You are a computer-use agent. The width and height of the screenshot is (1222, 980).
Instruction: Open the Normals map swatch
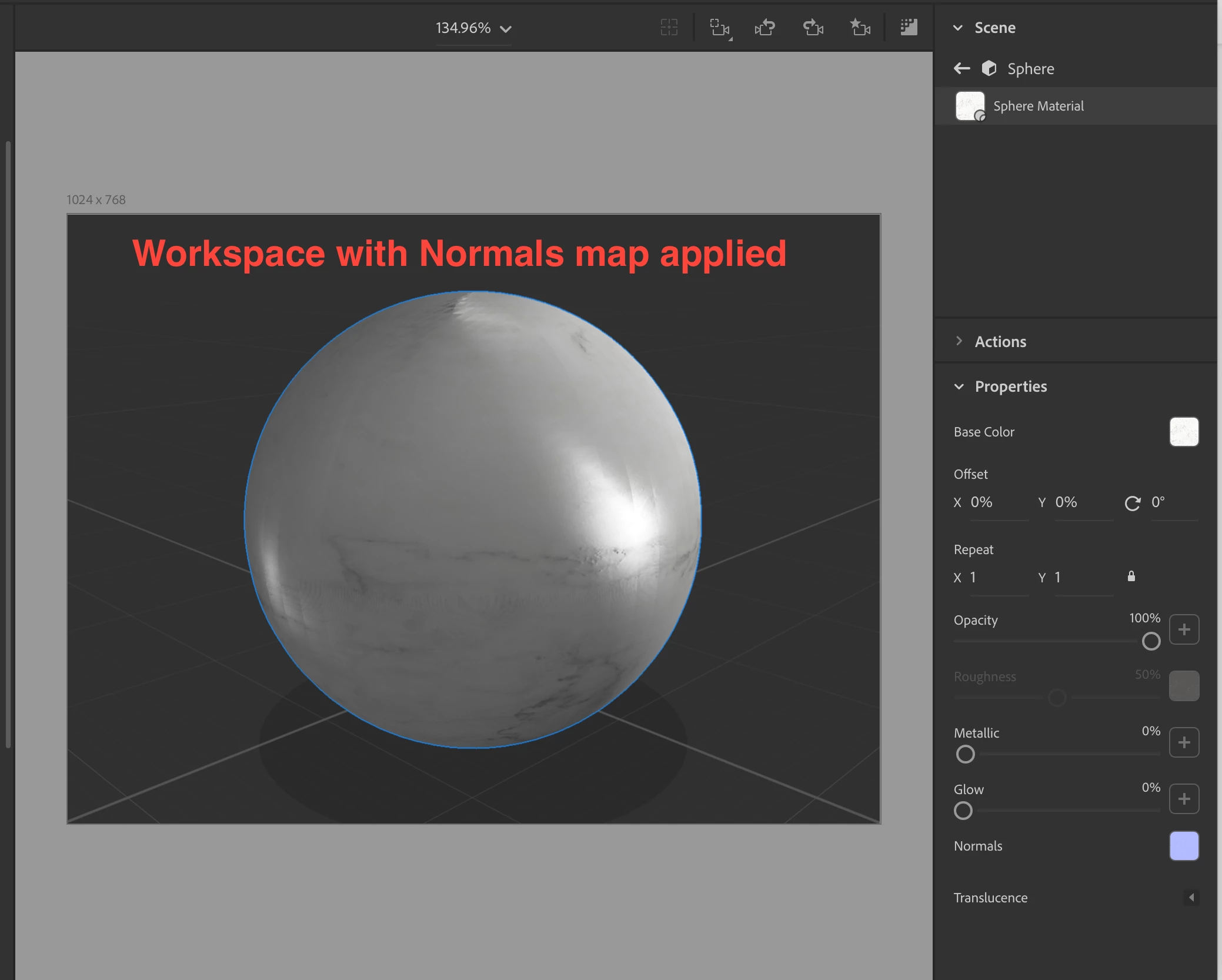coord(1184,846)
